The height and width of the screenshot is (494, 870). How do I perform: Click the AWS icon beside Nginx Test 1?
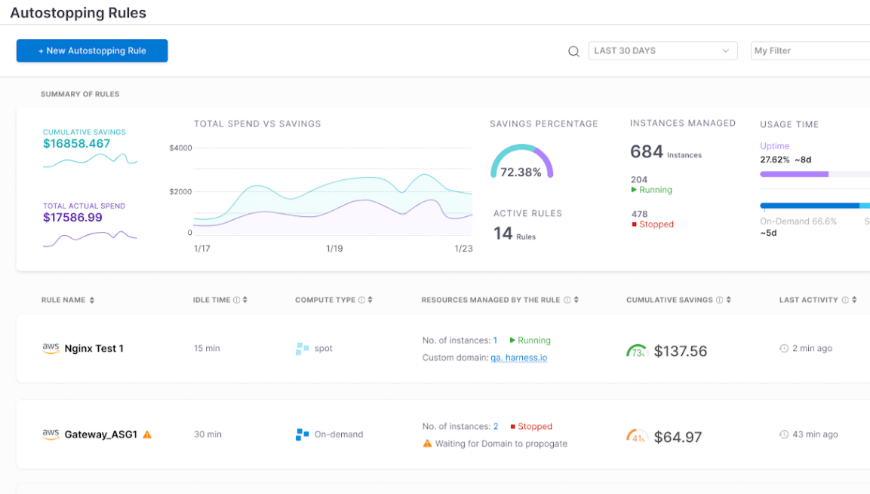click(50, 348)
